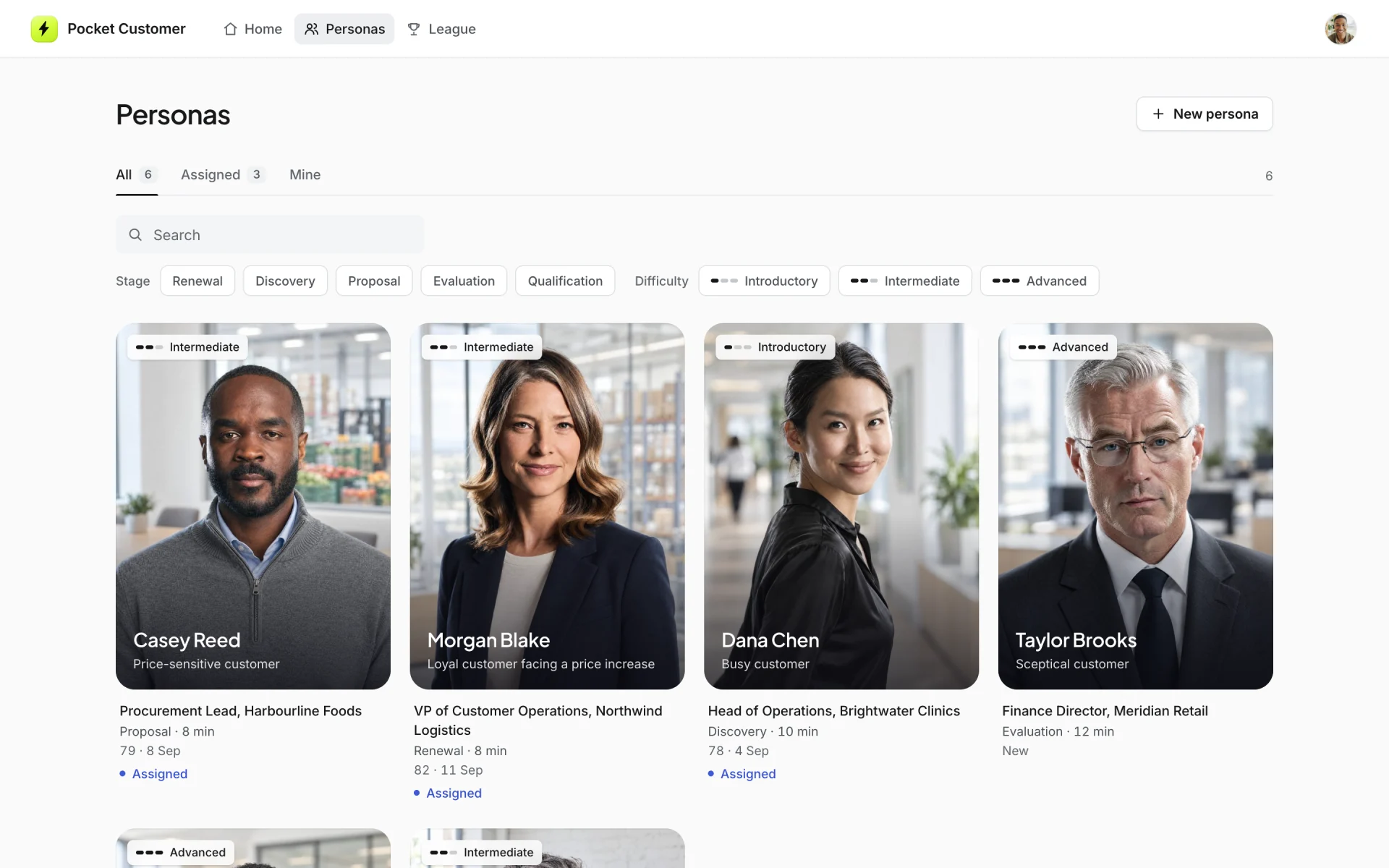
Task: Toggle the Qualification stage filter
Action: pyautogui.click(x=565, y=281)
